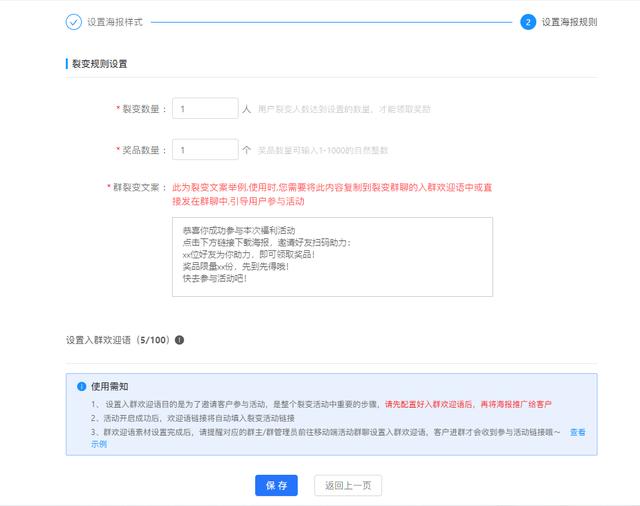
Task: Click the 裂变规则设置 section heading
Action: coord(99,64)
